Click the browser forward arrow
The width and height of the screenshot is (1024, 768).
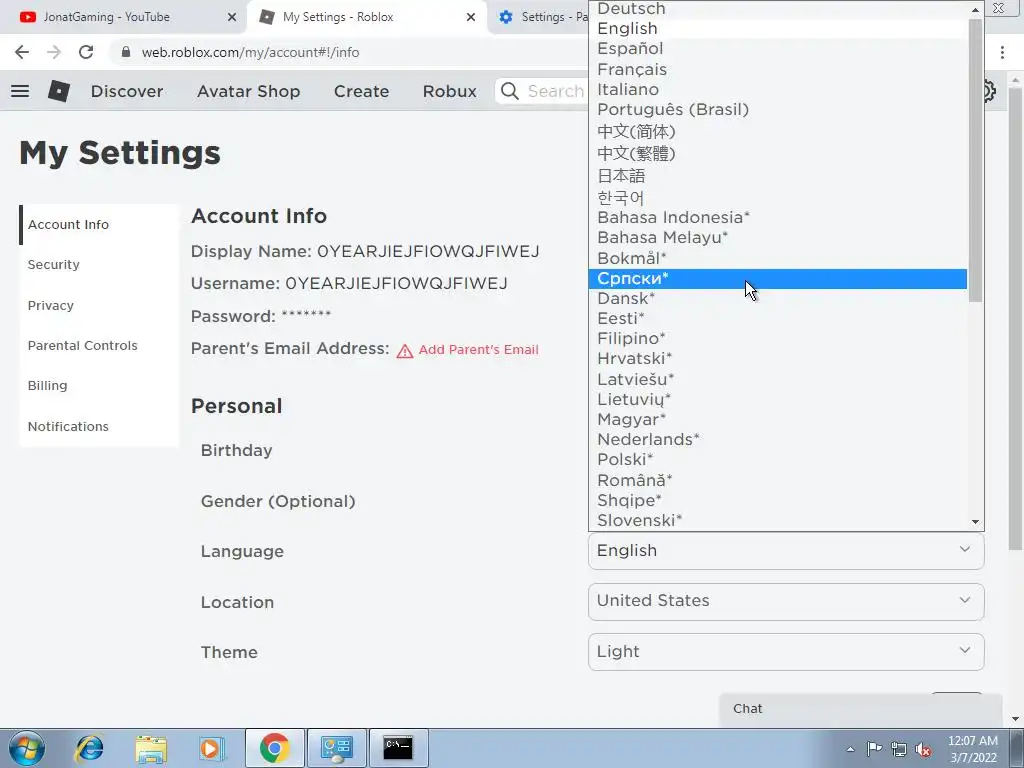[54, 52]
